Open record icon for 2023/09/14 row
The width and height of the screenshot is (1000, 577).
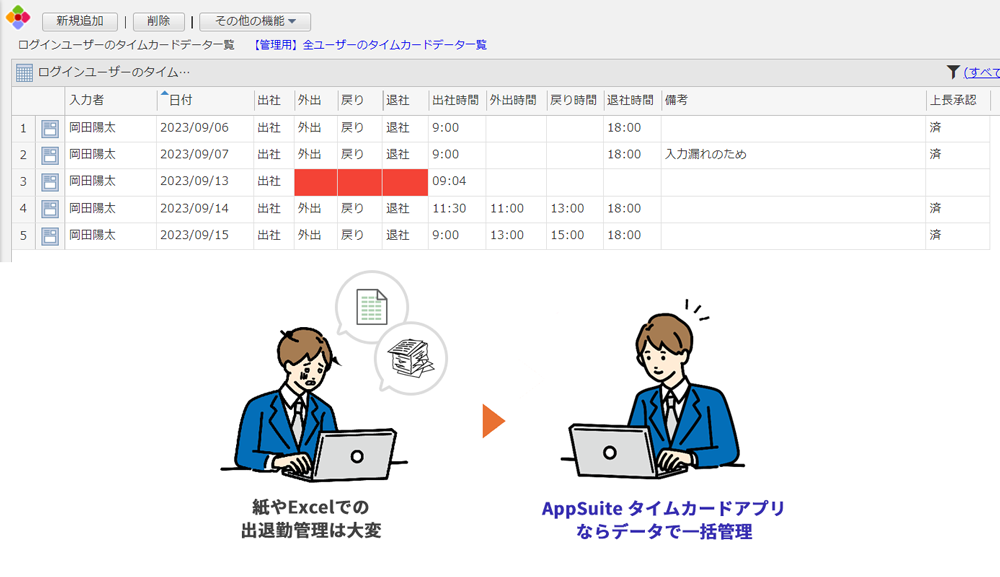(50, 209)
